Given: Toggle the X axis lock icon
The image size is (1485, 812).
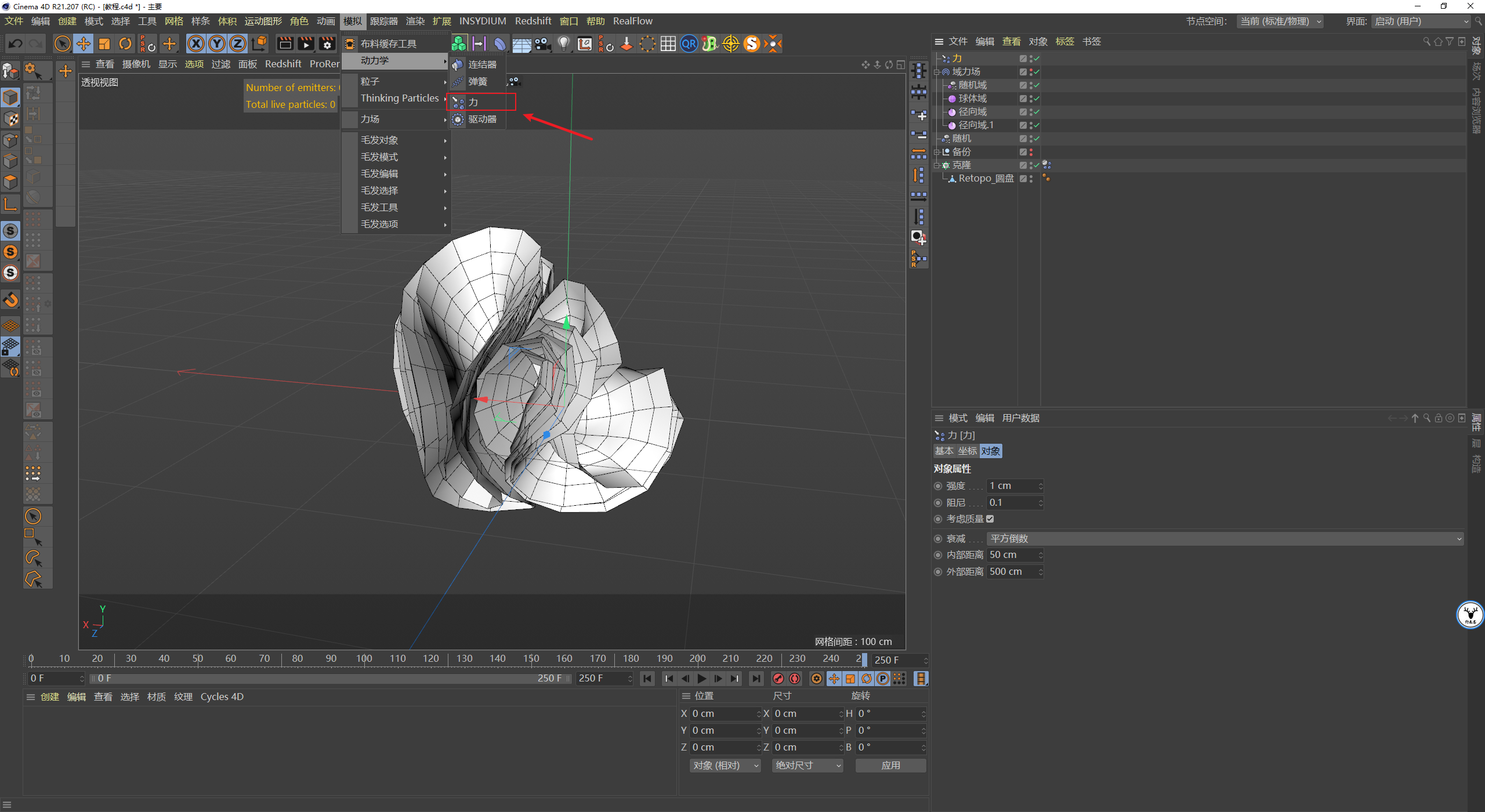Looking at the screenshot, I should point(196,43).
